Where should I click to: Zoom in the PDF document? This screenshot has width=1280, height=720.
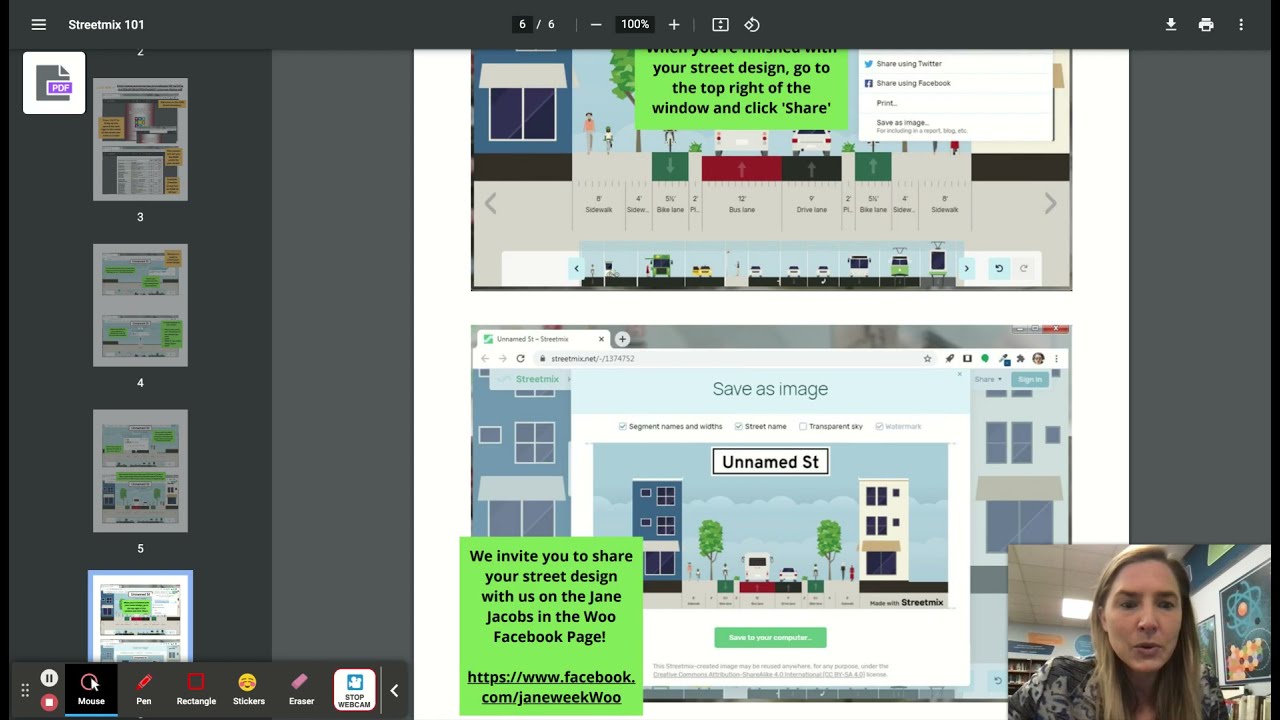coord(674,24)
